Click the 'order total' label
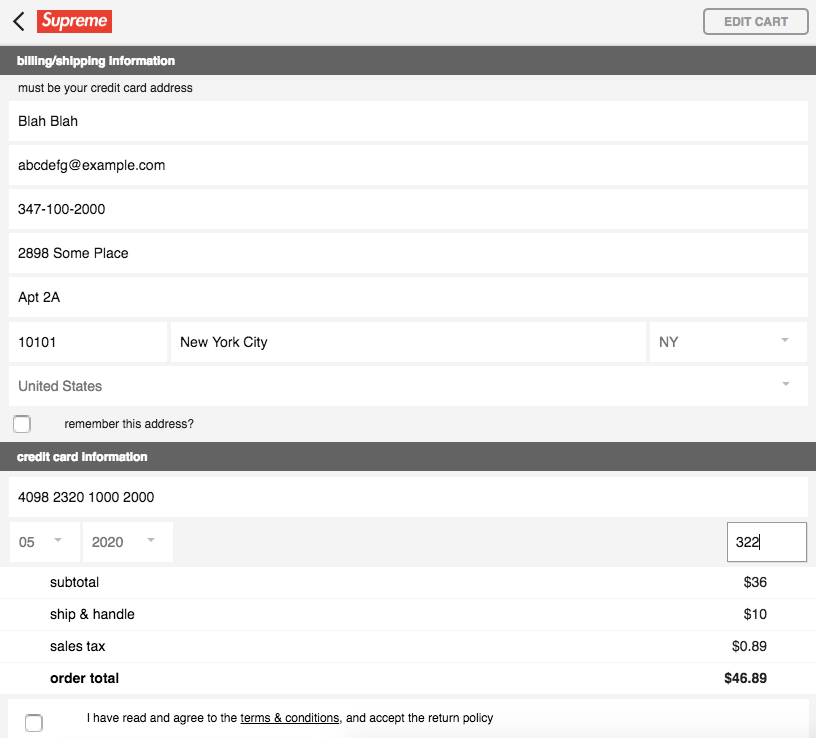This screenshot has width=816, height=738. coord(84,678)
